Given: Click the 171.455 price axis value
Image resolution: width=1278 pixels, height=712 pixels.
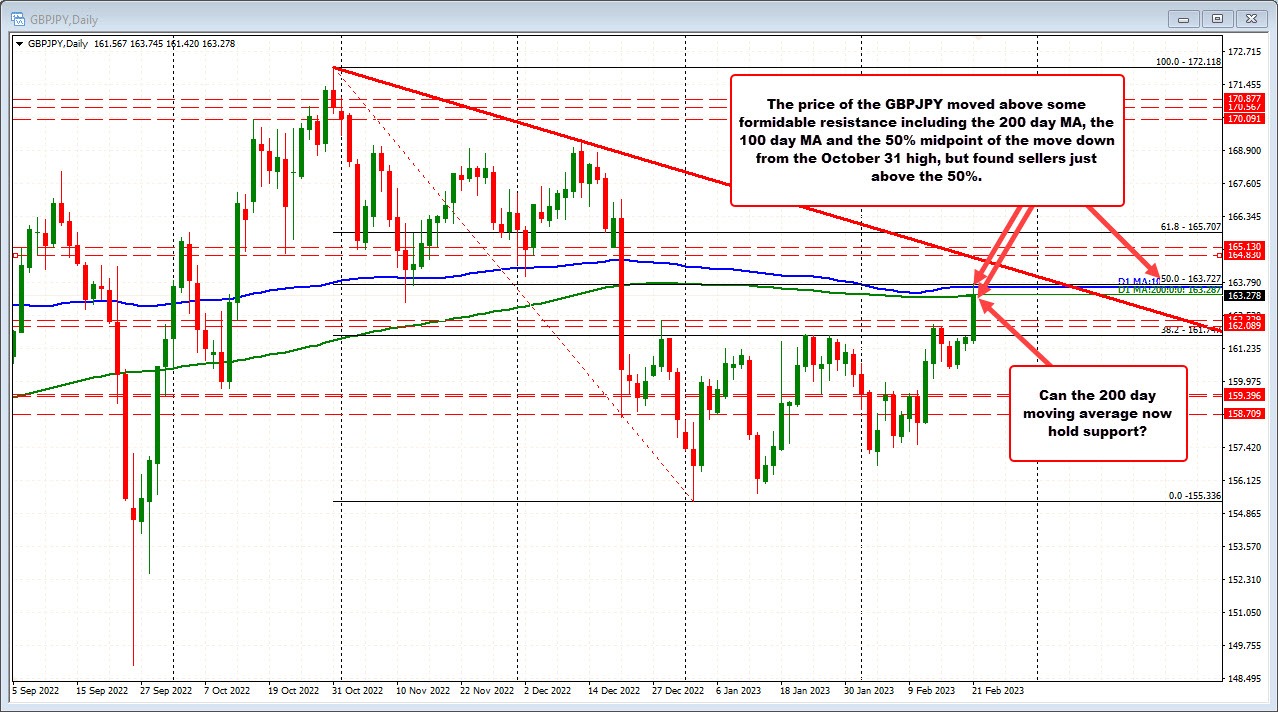Looking at the screenshot, I should 1244,85.
